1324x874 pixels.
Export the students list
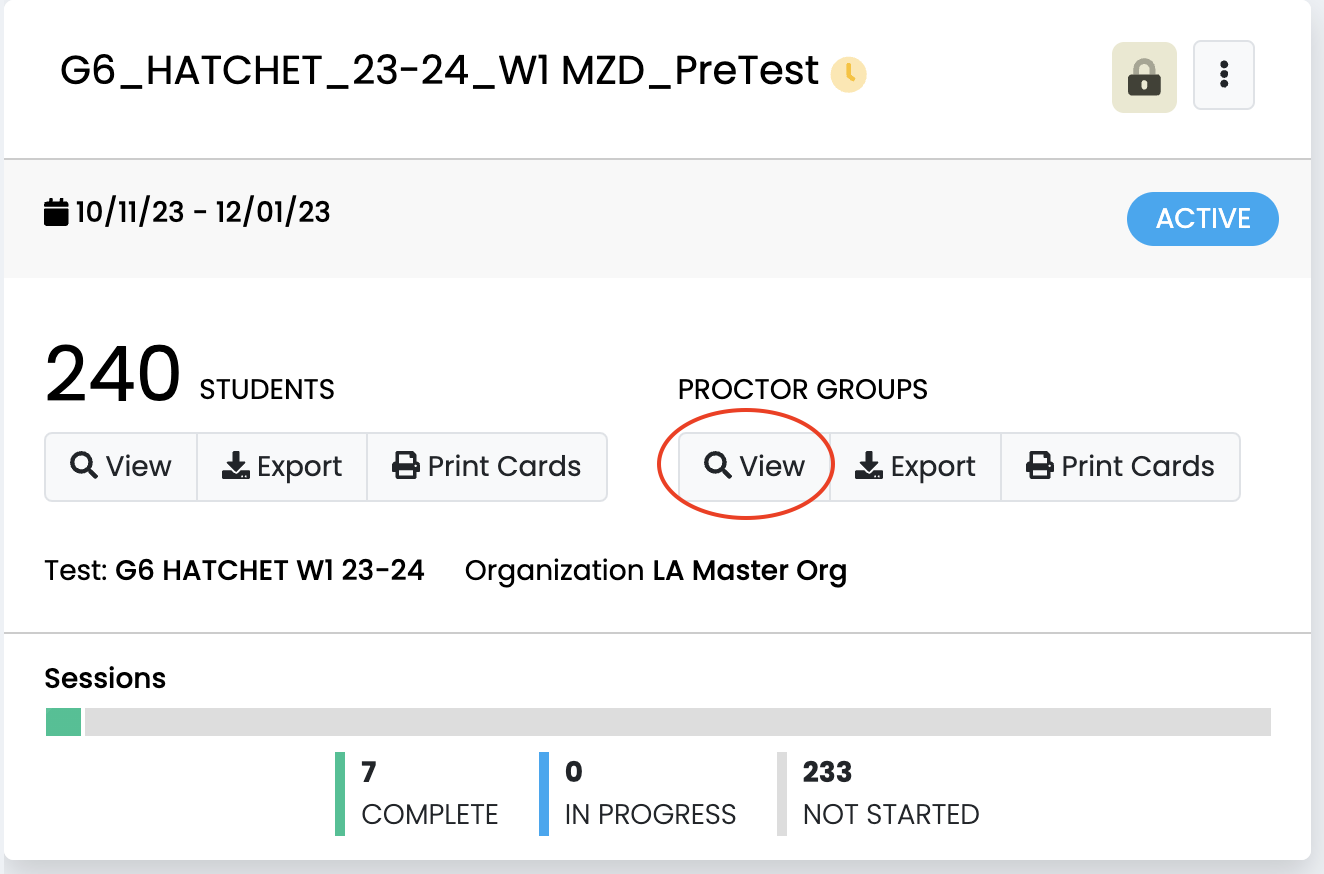(282, 466)
